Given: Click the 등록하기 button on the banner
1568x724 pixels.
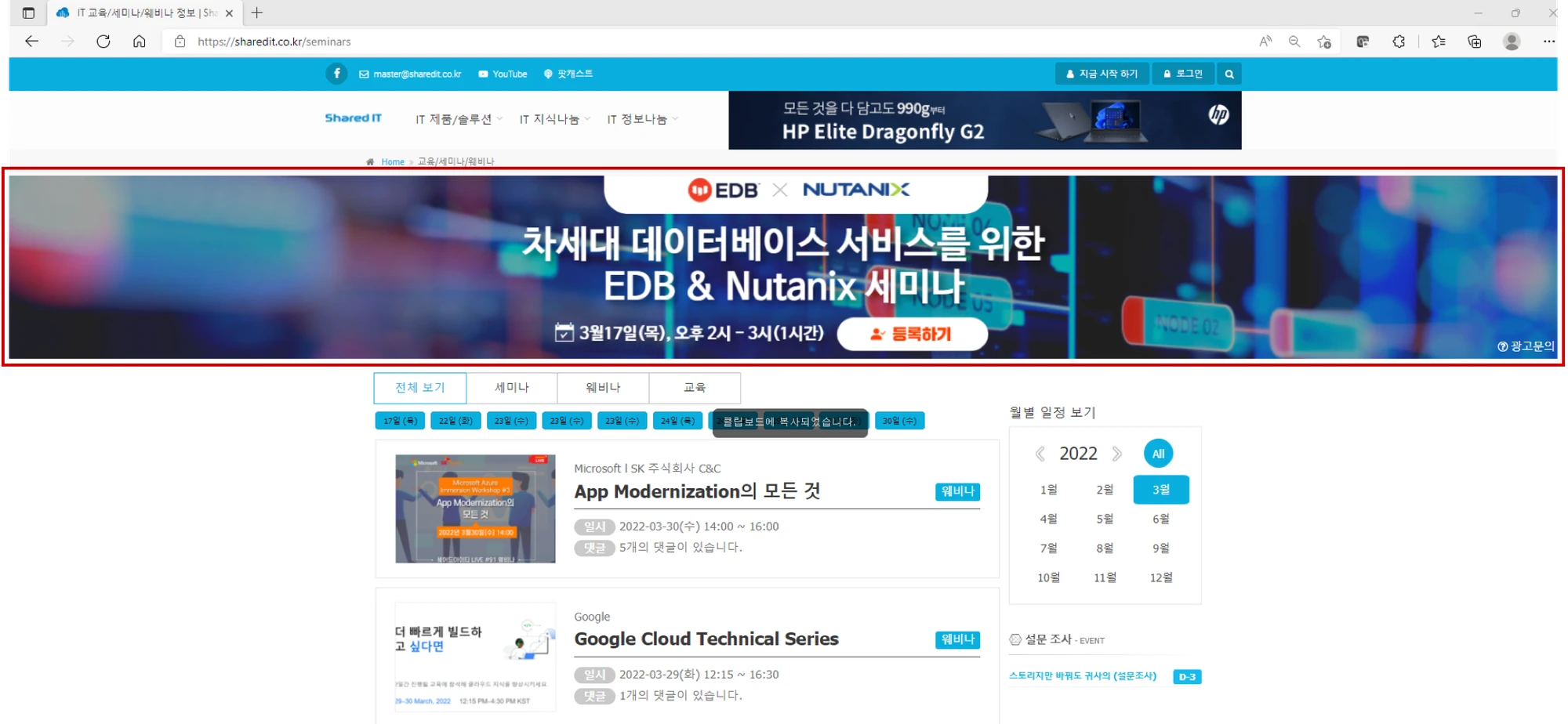Looking at the screenshot, I should click(x=912, y=334).
